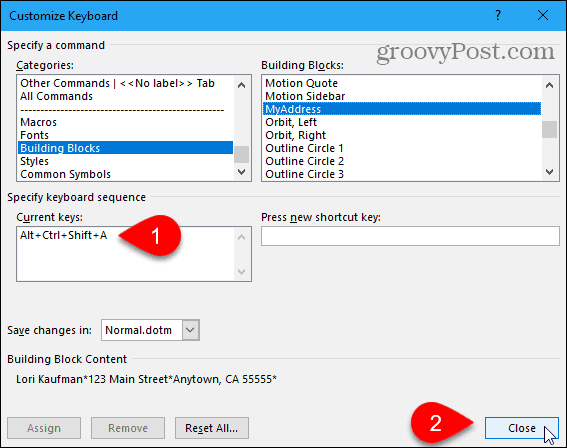
Task: Click the Help question mark icon
Action: [498, 16]
